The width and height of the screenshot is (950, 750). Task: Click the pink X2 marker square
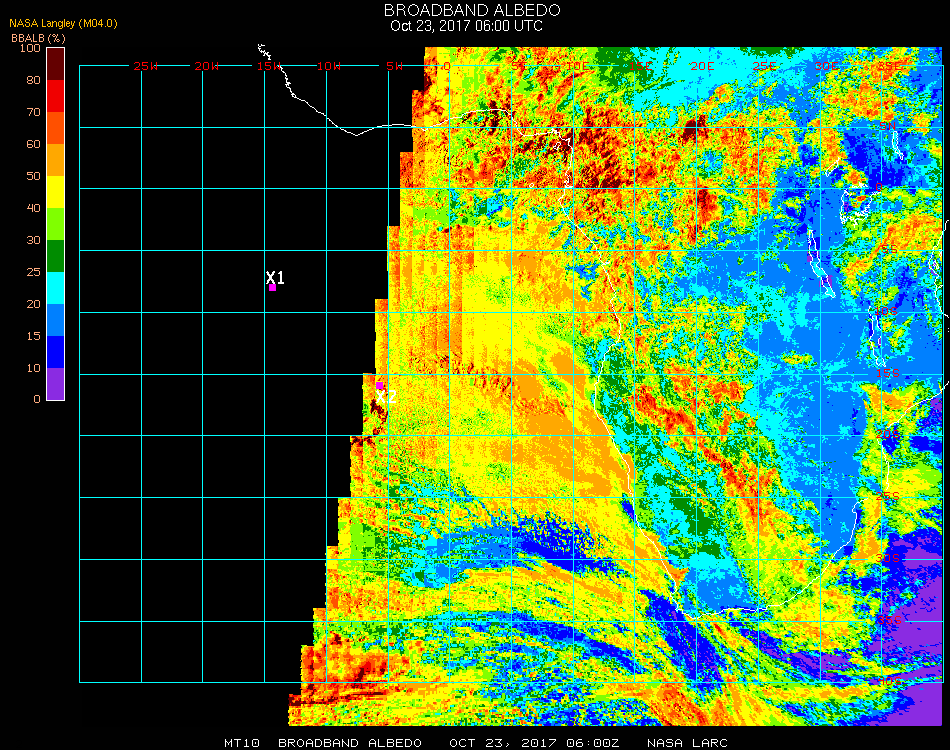pyautogui.click(x=379, y=386)
